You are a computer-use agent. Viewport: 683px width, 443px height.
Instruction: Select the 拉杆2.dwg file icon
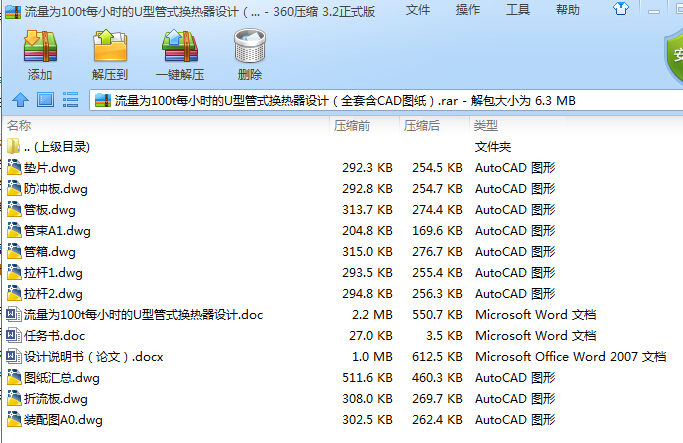coord(14,293)
